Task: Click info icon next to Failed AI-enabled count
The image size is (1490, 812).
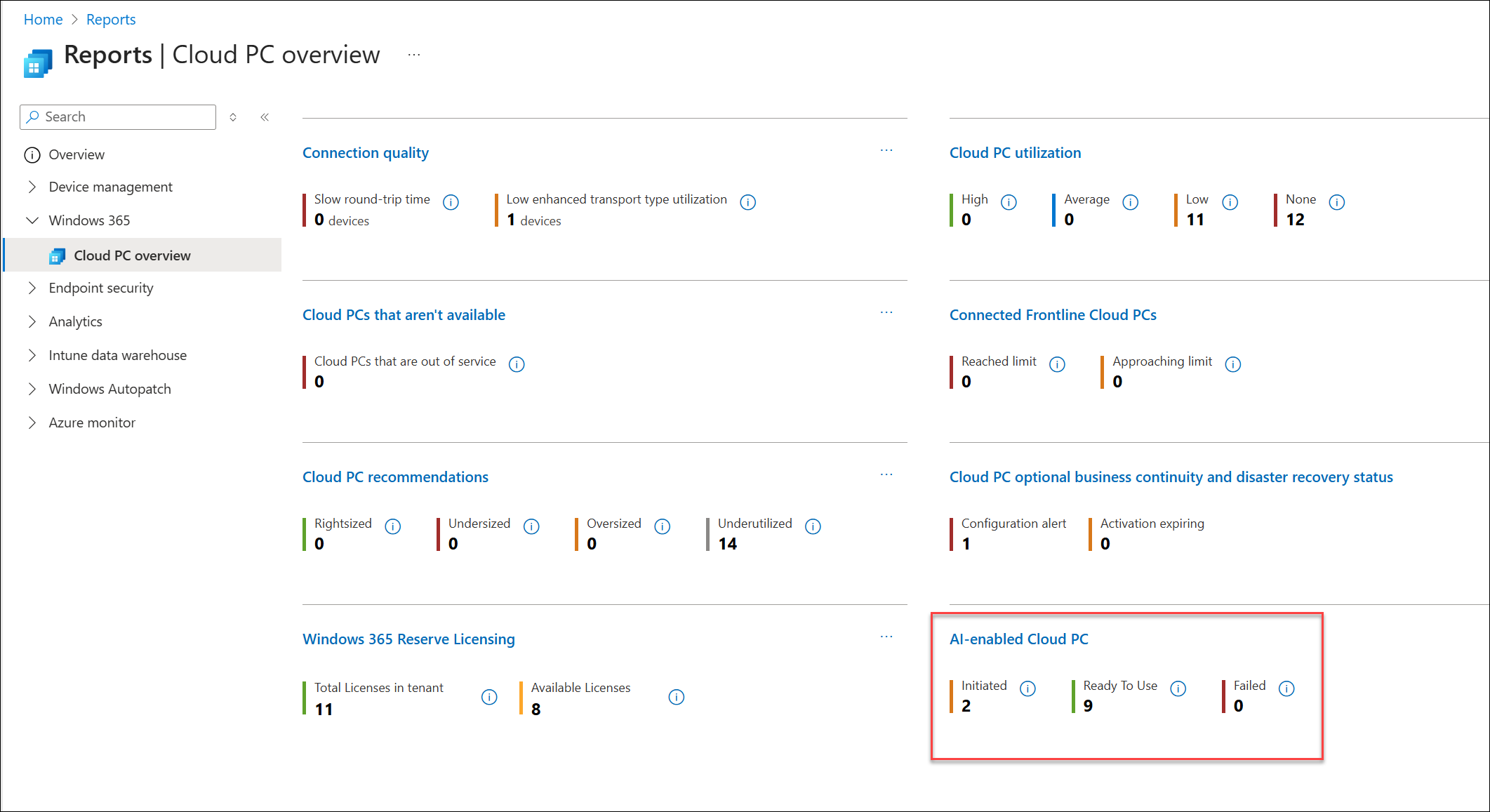Action: tap(1286, 688)
